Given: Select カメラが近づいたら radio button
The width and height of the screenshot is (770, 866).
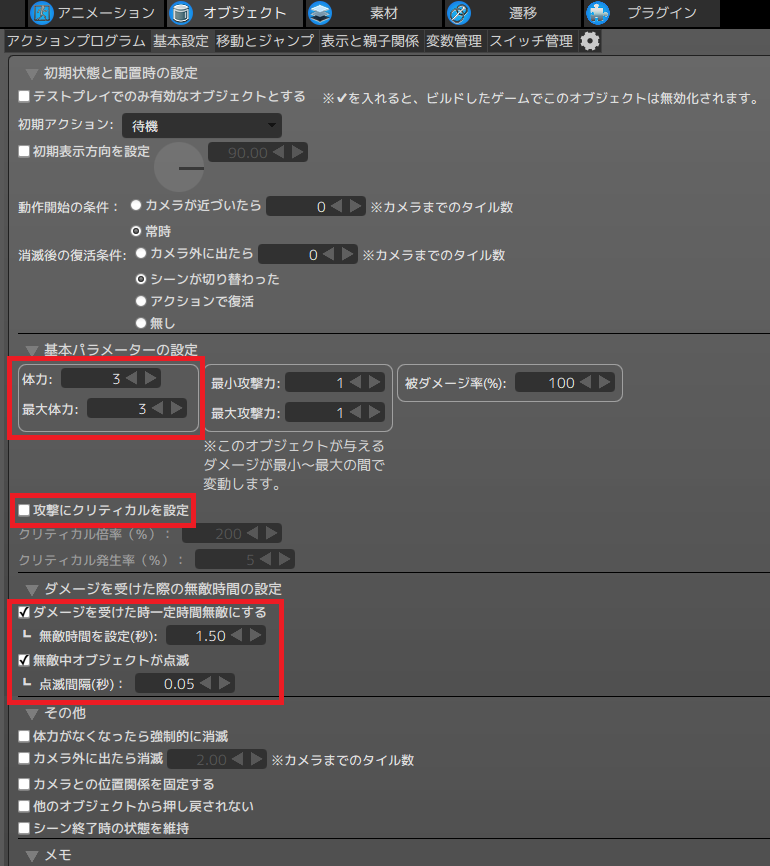Looking at the screenshot, I should point(136,205).
